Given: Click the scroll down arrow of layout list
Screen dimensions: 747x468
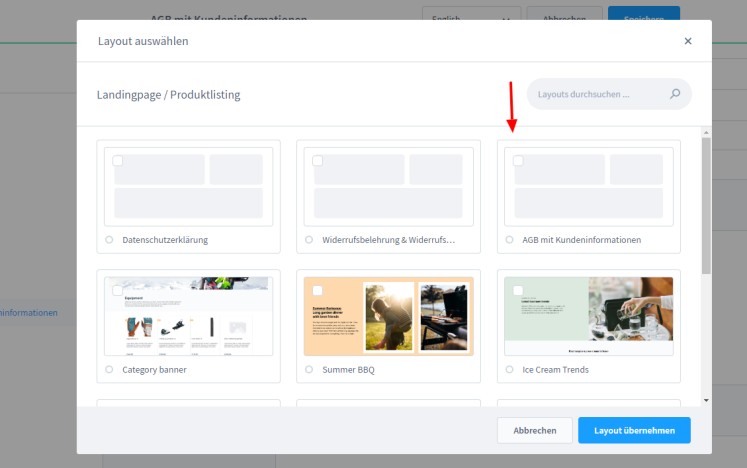Looking at the screenshot, I should [x=706, y=400].
